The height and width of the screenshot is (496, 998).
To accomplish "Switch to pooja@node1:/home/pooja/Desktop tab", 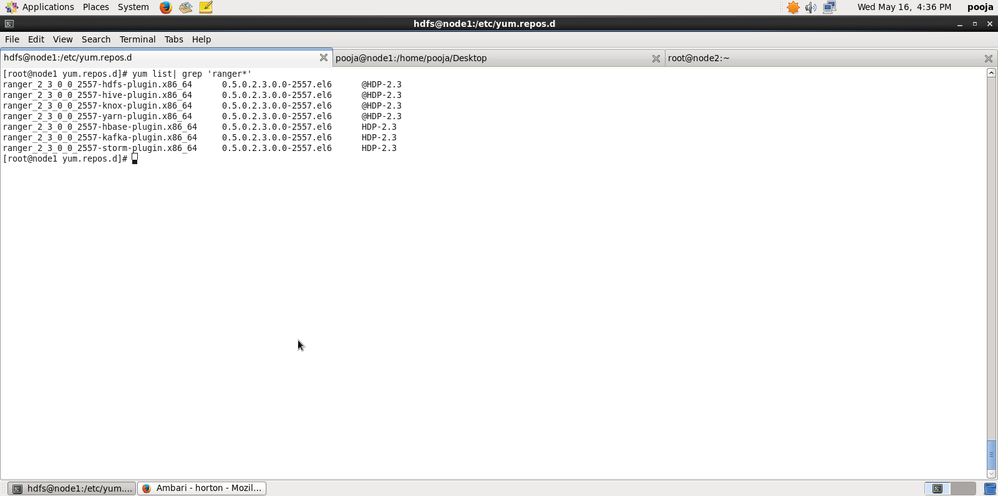I will 498,59.
